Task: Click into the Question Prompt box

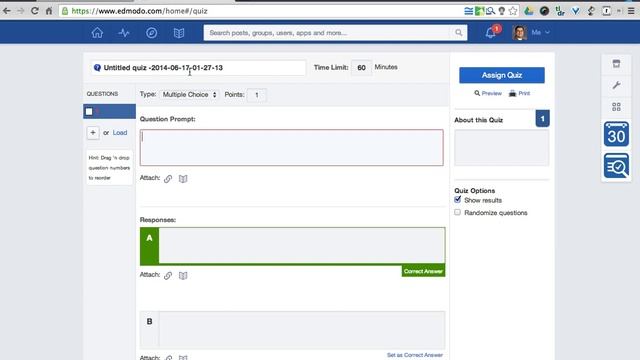Action: tap(291, 148)
